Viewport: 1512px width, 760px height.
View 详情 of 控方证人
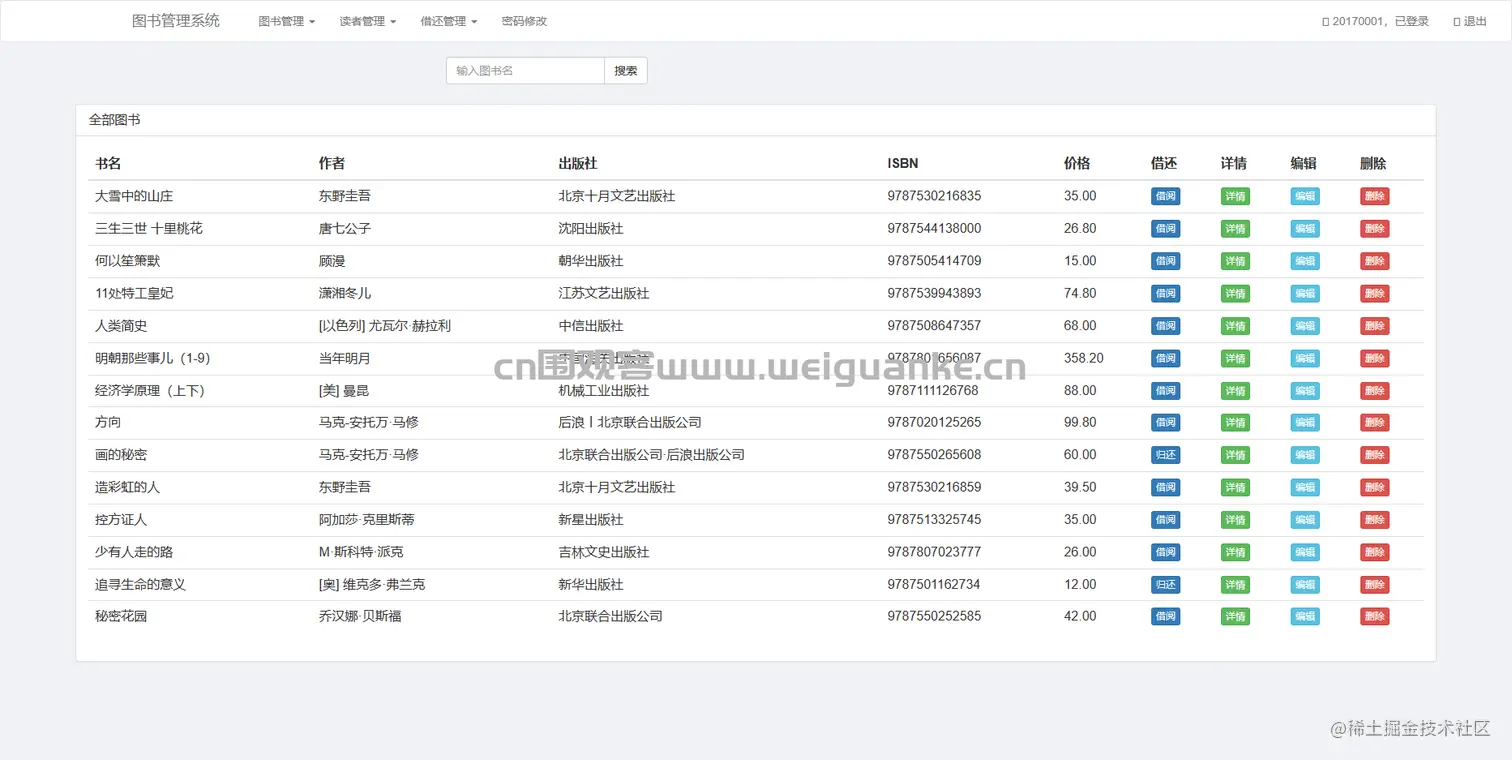coord(1235,520)
